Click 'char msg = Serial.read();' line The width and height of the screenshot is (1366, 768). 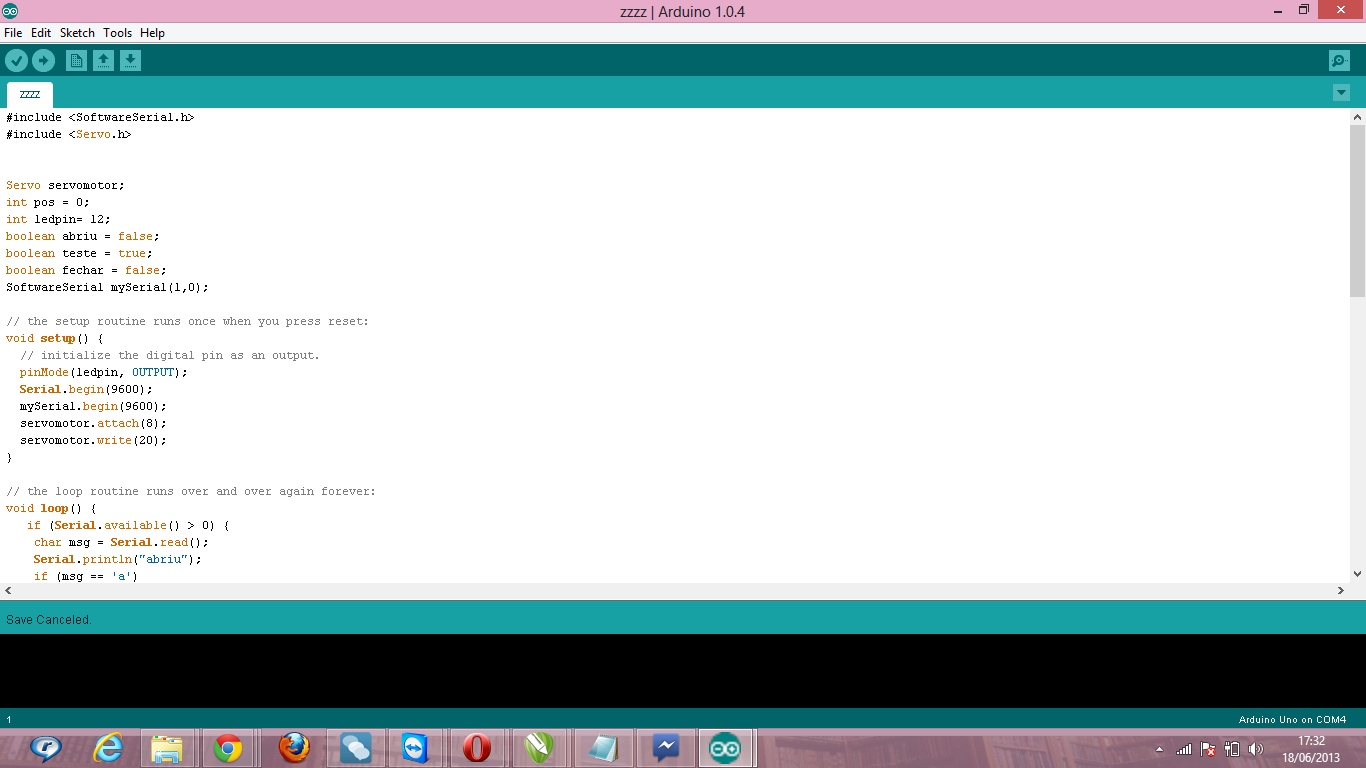click(121, 542)
